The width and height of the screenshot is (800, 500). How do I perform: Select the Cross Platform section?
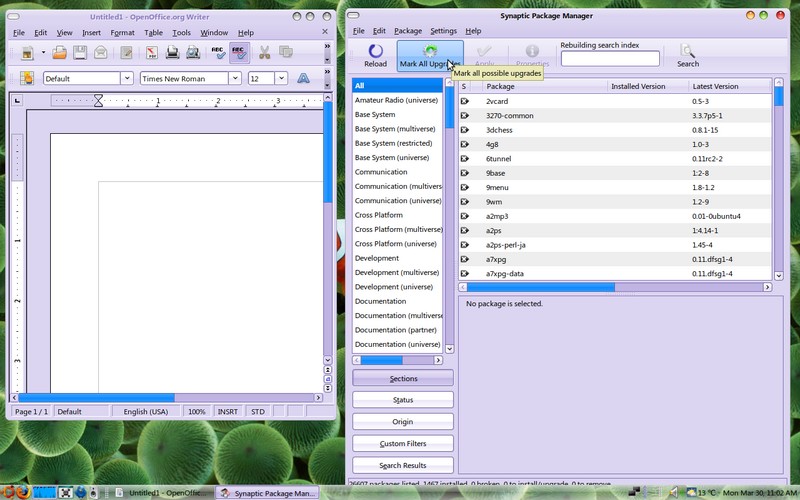coord(397,215)
